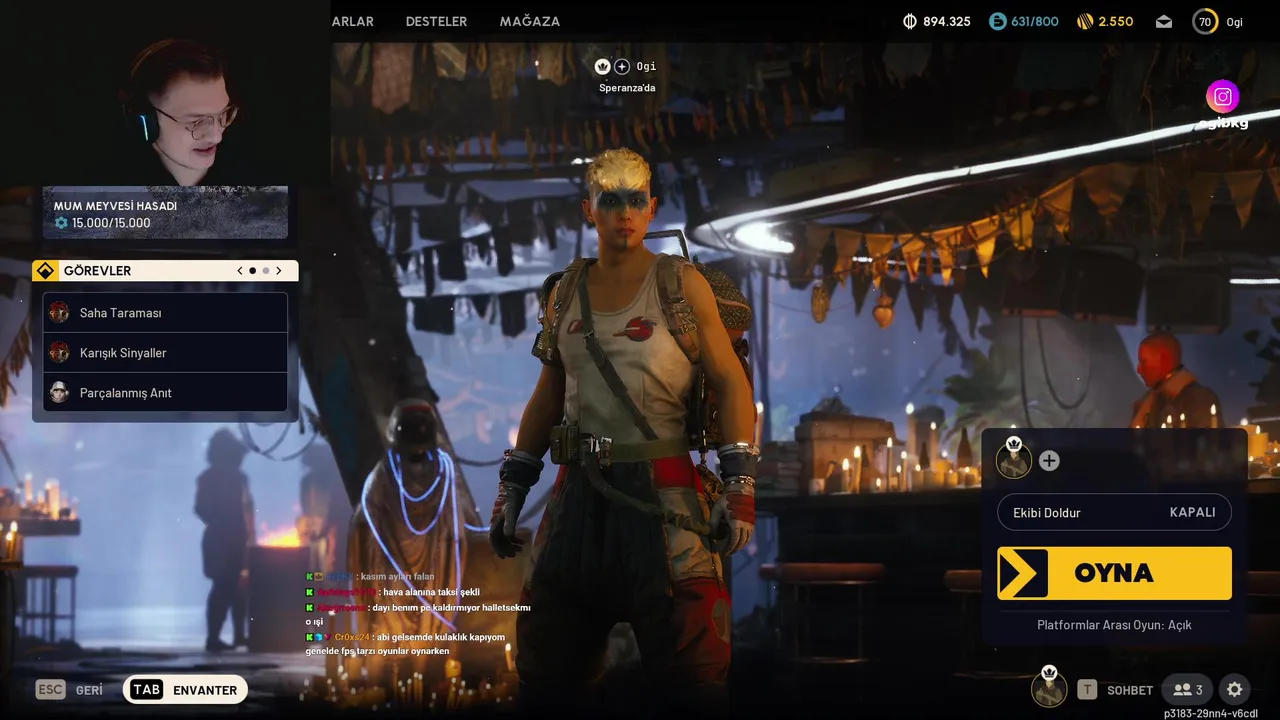Click the 631/800 token count
The width and height of the screenshot is (1280, 720).
pyautogui.click(x=1035, y=21)
